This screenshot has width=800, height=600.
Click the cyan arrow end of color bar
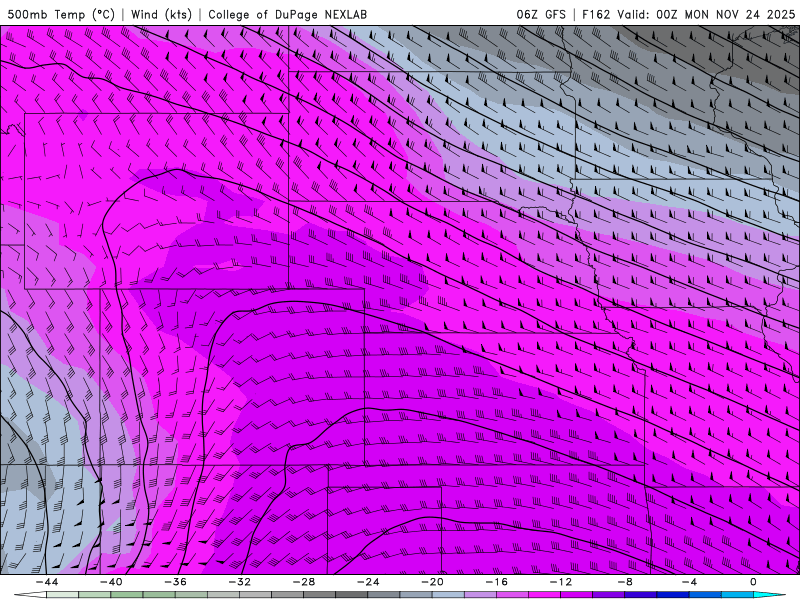pyautogui.click(x=770, y=595)
